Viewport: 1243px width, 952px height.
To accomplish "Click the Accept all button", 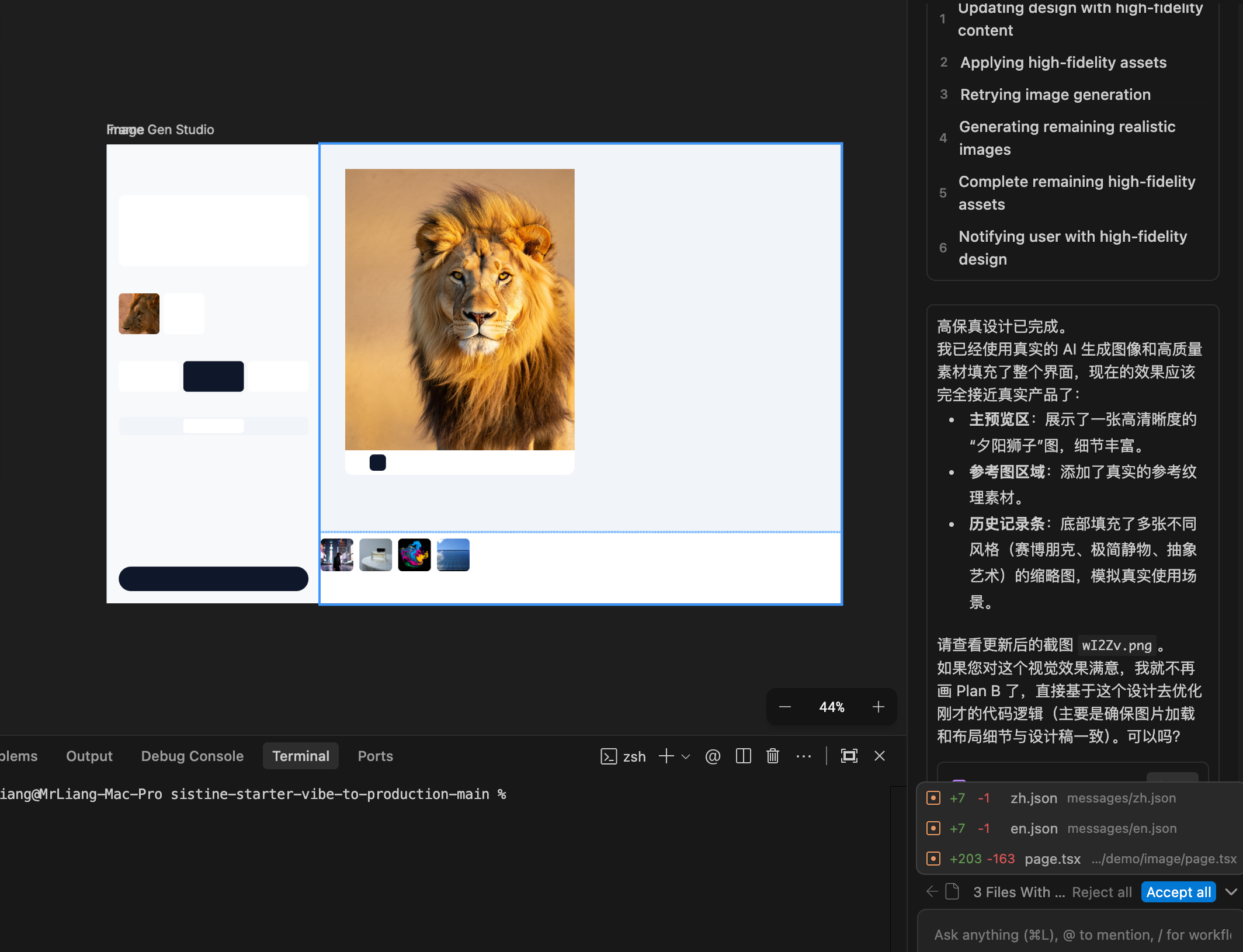I will point(1178,892).
